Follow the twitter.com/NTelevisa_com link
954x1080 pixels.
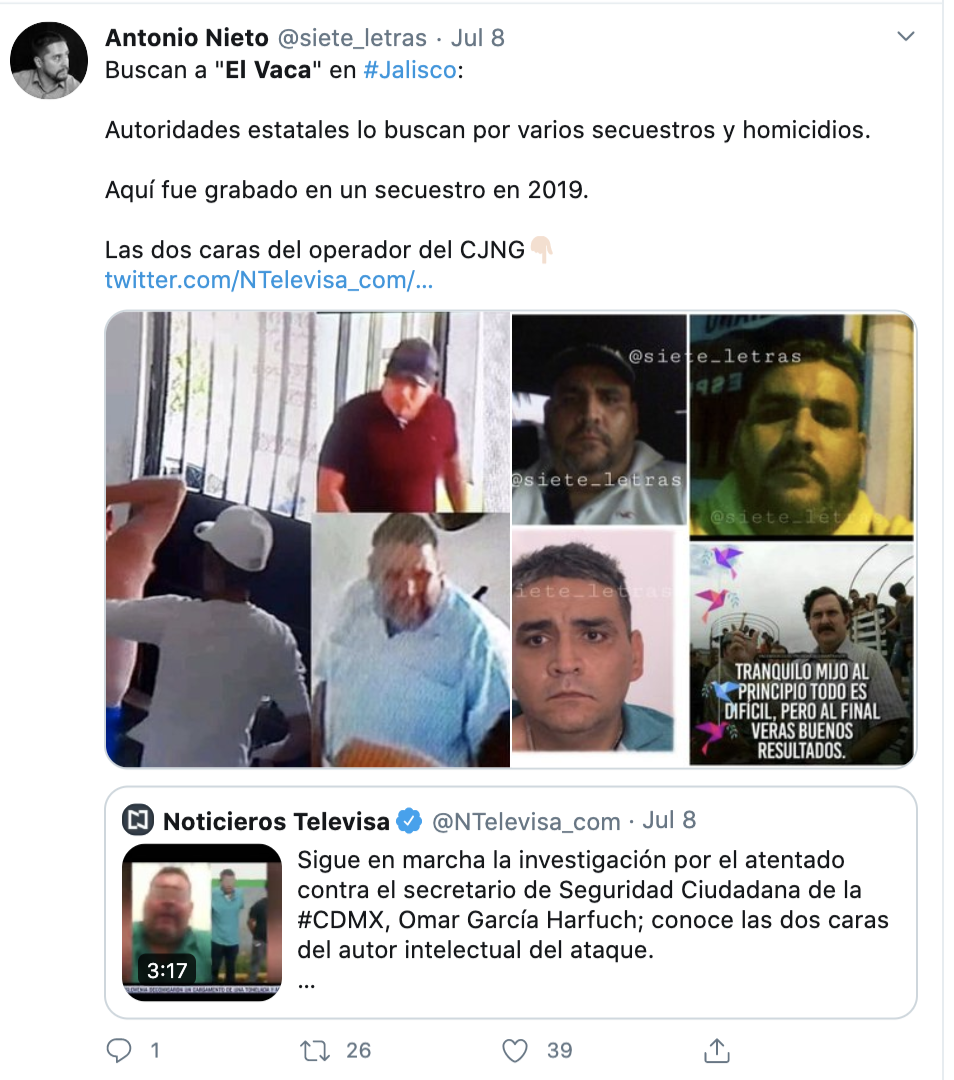[x=269, y=280]
